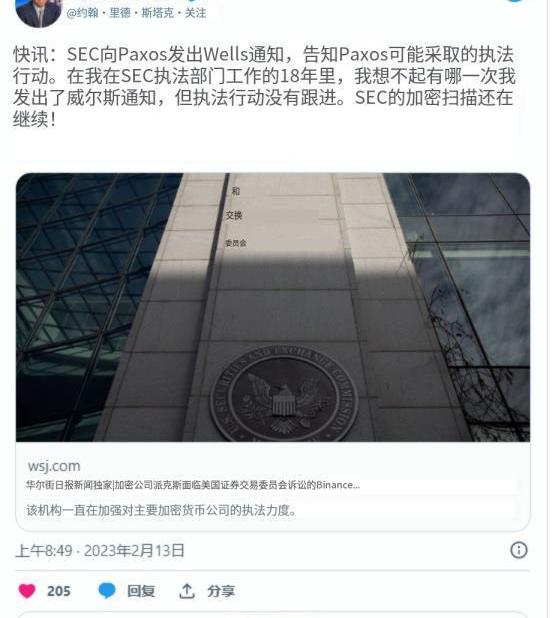The width and height of the screenshot is (555, 618).
Task: Open the SEC building photo preview
Action: [x=273, y=307]
